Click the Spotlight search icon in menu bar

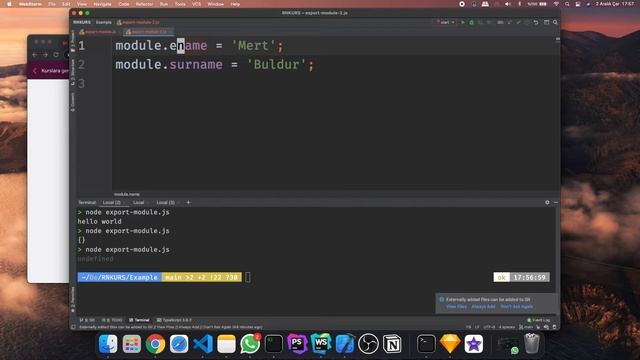pyautogui.click(x=567, y=4)
